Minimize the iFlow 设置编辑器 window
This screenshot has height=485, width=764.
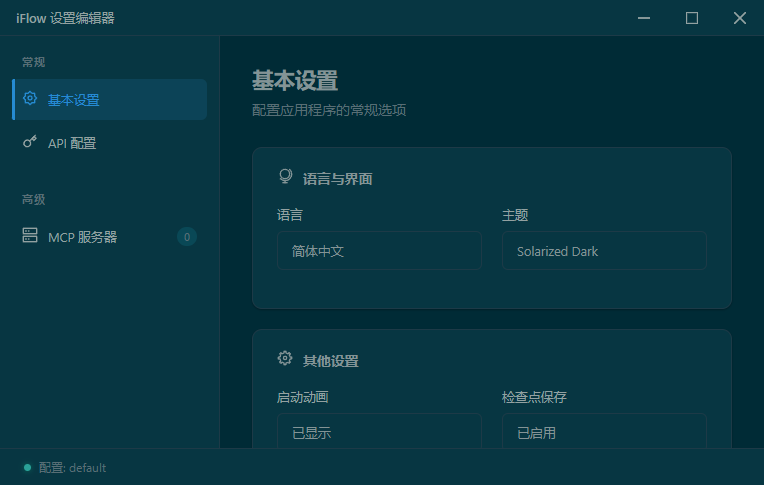pyautogui.click(x=644, y=18)
